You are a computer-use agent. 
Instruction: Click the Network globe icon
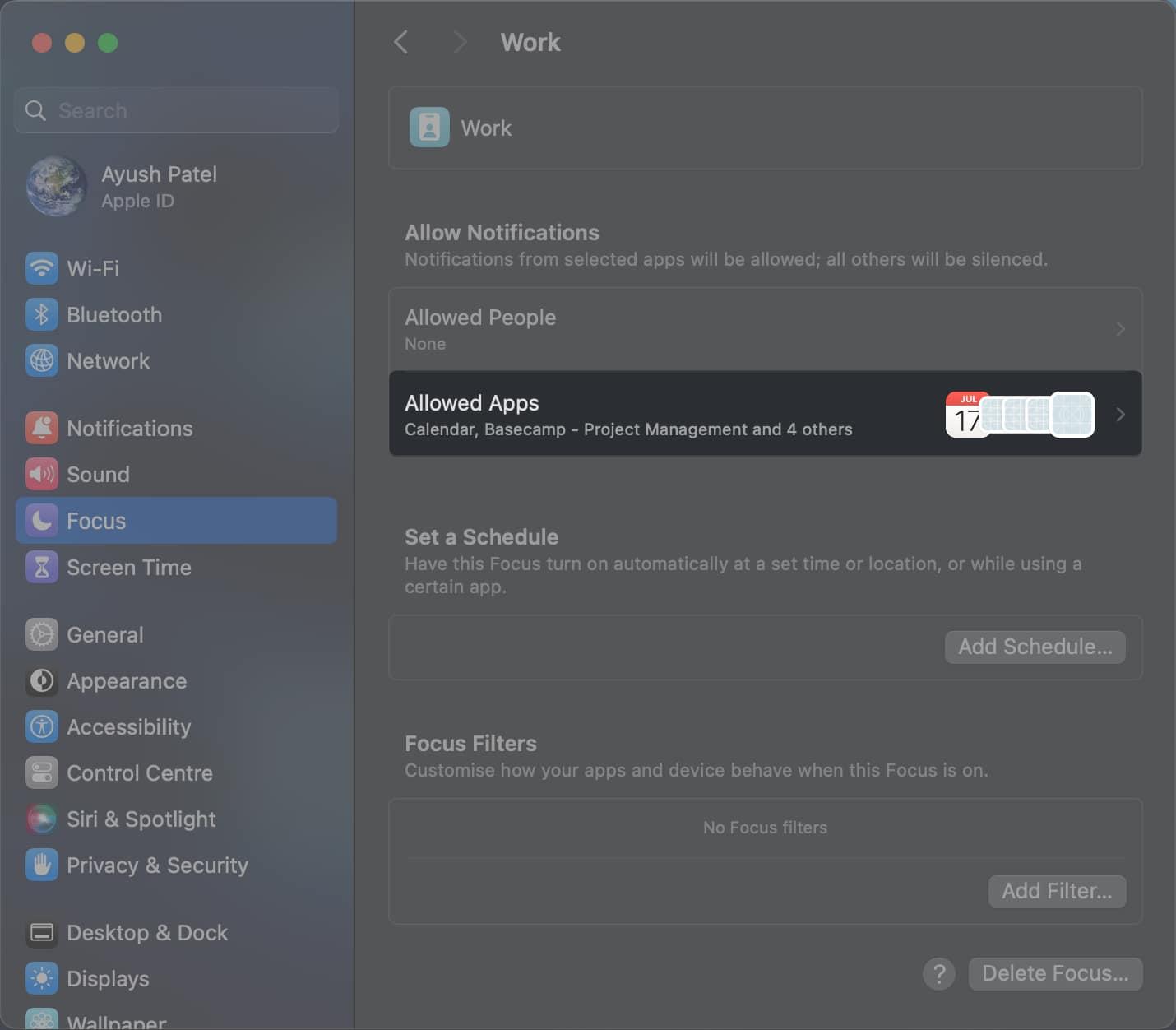(x=41, y=360)
